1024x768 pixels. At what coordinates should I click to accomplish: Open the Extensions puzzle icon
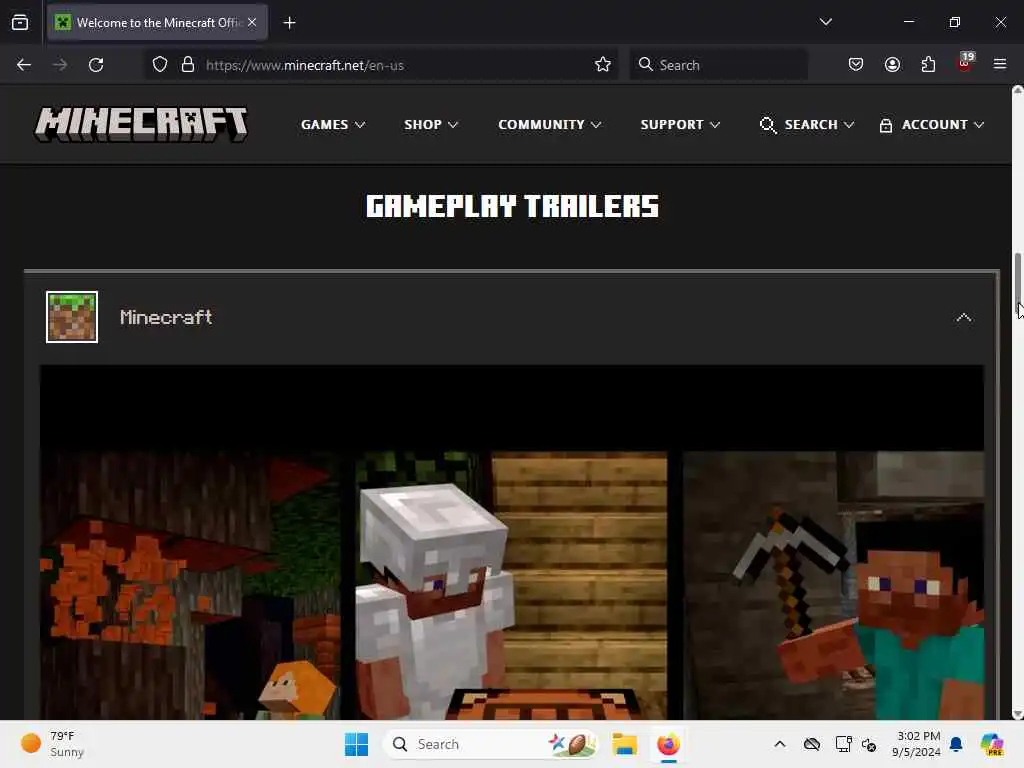[x=928, y=64]
